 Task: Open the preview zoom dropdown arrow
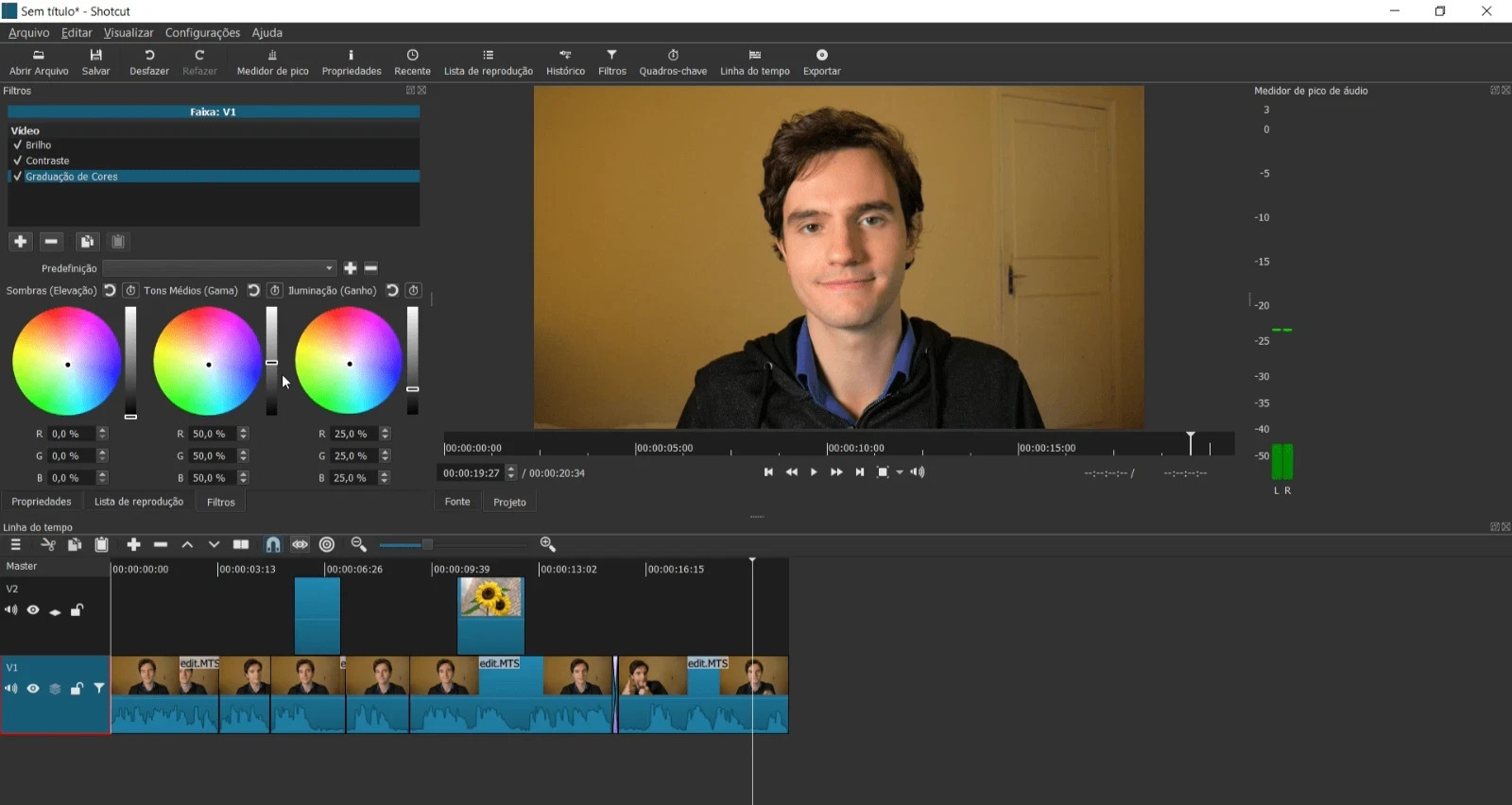point(900,472)
